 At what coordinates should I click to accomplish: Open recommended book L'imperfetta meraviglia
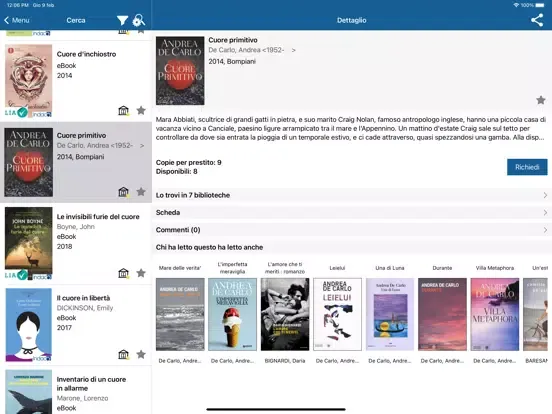[x=232, y=314]
